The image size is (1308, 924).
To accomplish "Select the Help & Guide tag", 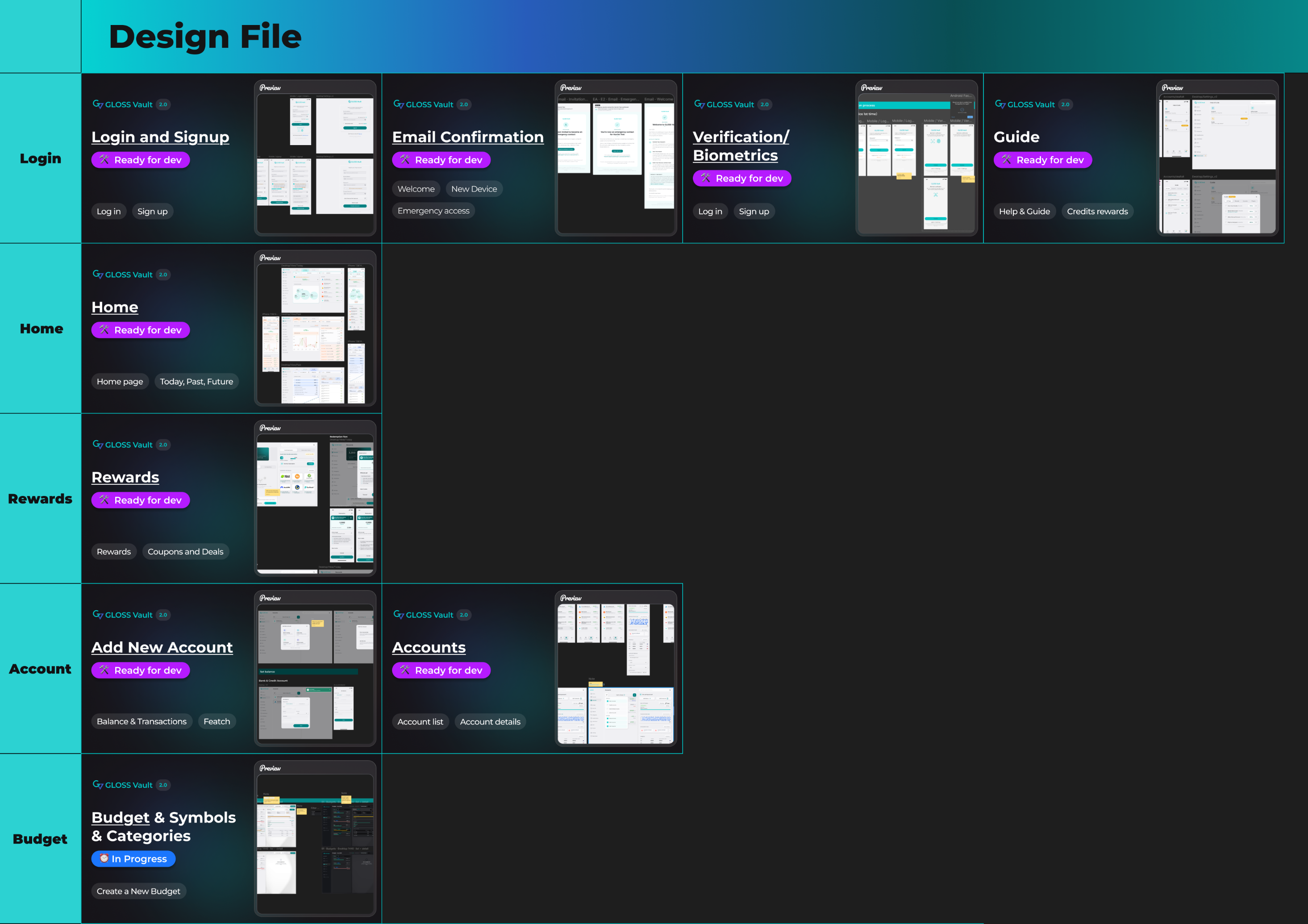I will click(1024, 211).
